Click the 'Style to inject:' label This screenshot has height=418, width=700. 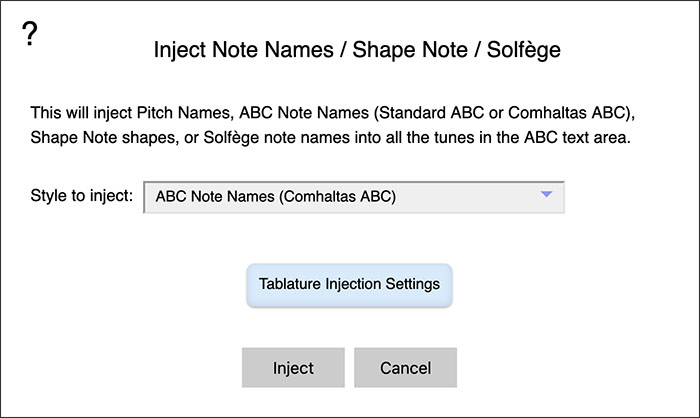click(82, 197)
